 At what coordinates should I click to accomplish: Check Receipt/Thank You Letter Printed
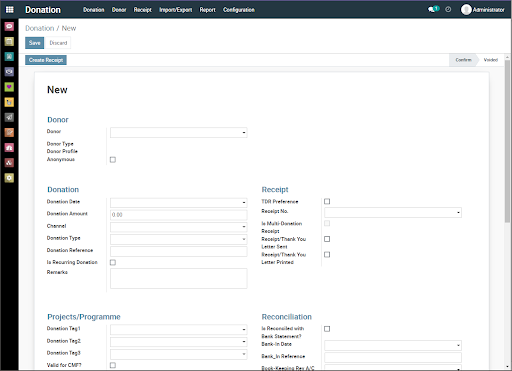[x=327, y=255]
